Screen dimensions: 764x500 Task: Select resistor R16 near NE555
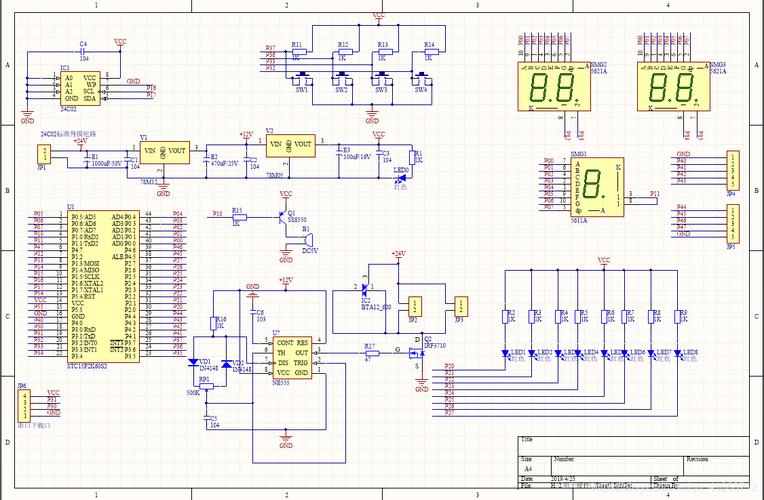(213, 324)
